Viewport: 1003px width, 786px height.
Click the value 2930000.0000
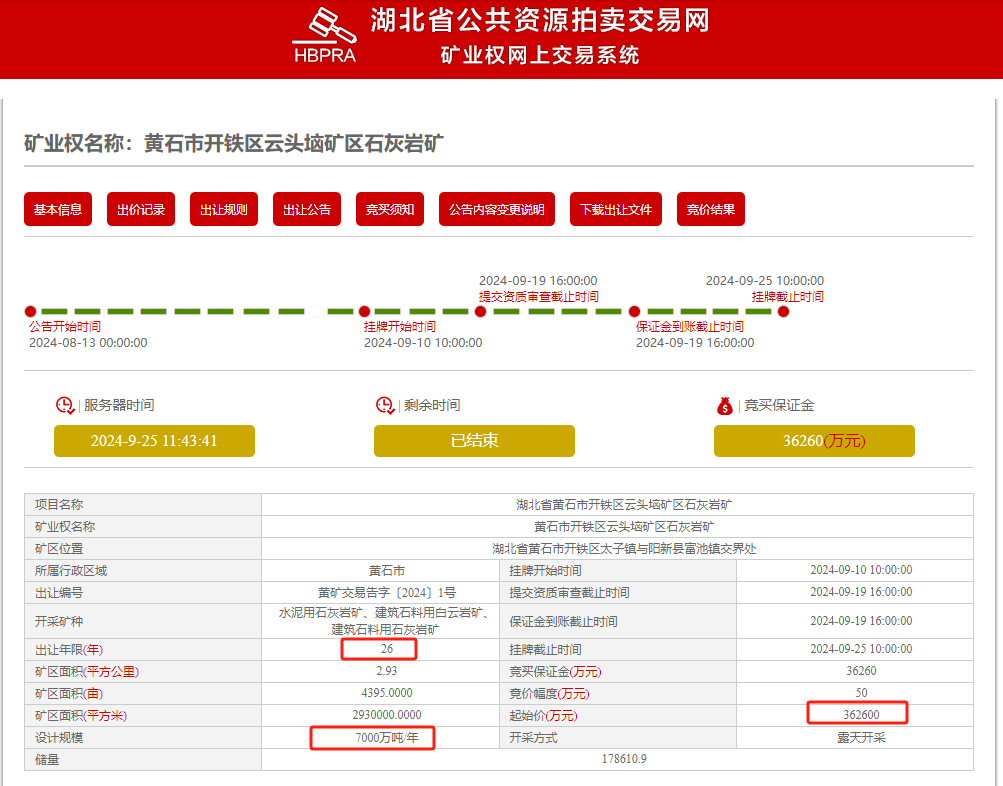tap(386, 714)
